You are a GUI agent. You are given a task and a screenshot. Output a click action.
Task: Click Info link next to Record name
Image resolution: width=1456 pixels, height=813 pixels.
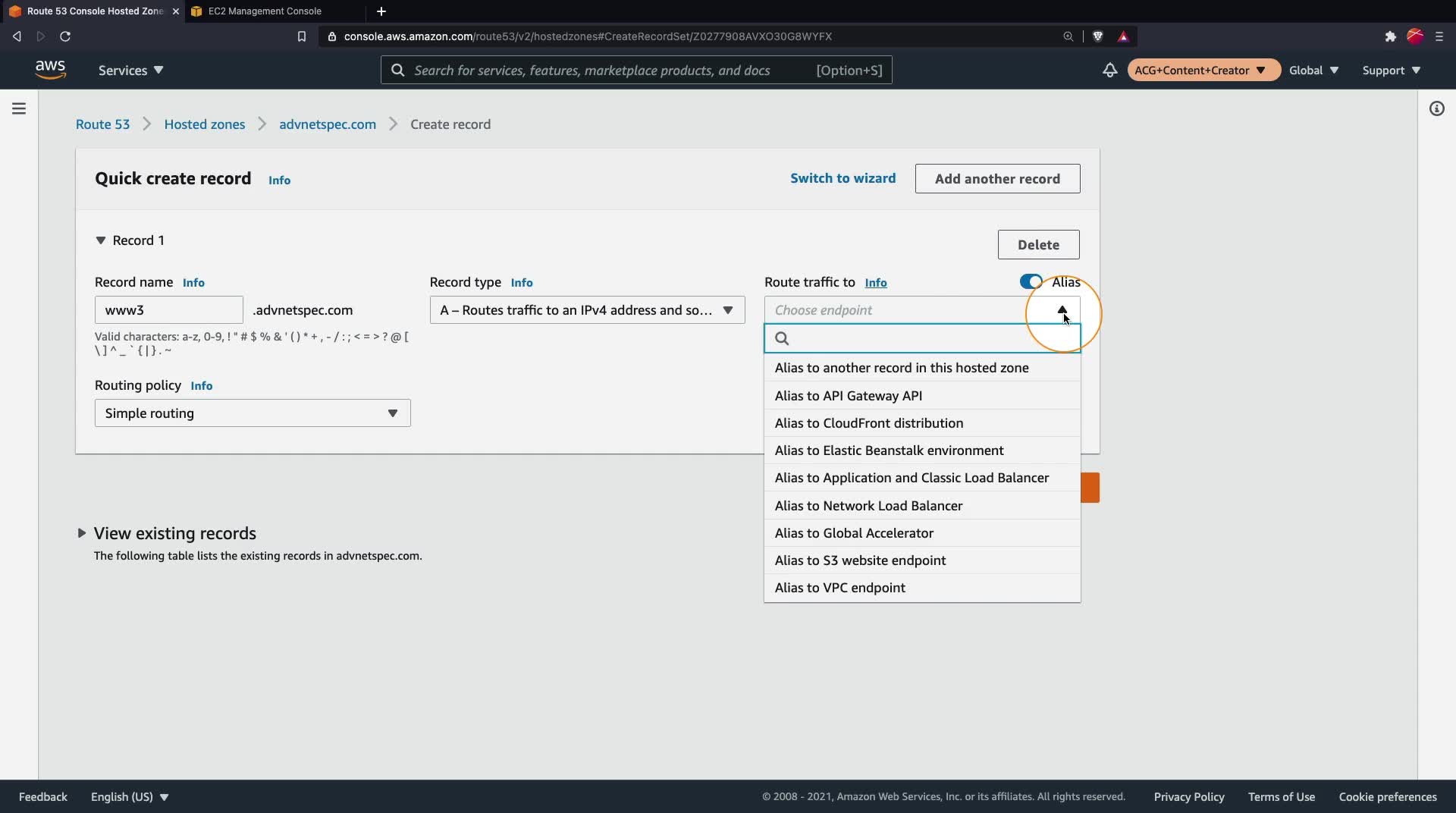coord(193,283)
